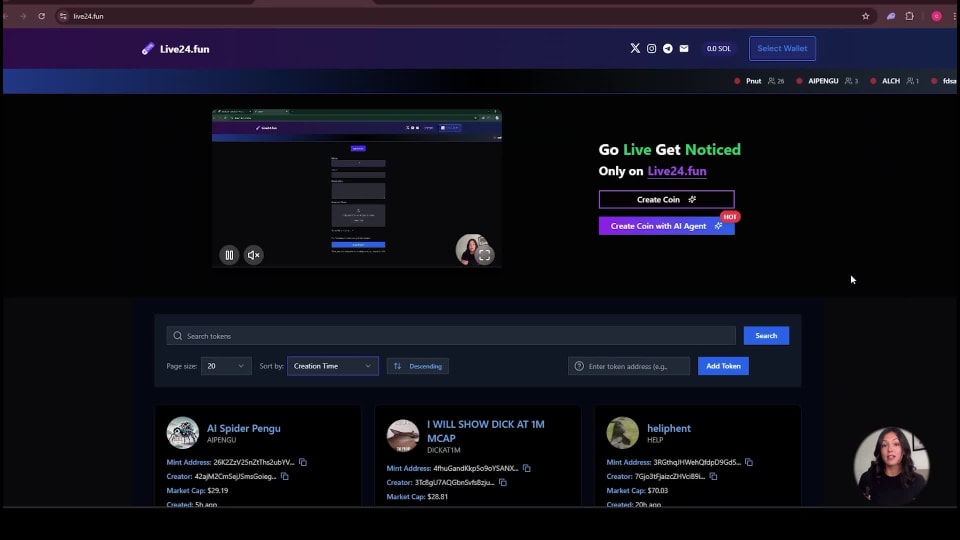Pause the live stream video
Image resolution: width=960 pixels, height=540 pixels.
(x=229, y=255)
